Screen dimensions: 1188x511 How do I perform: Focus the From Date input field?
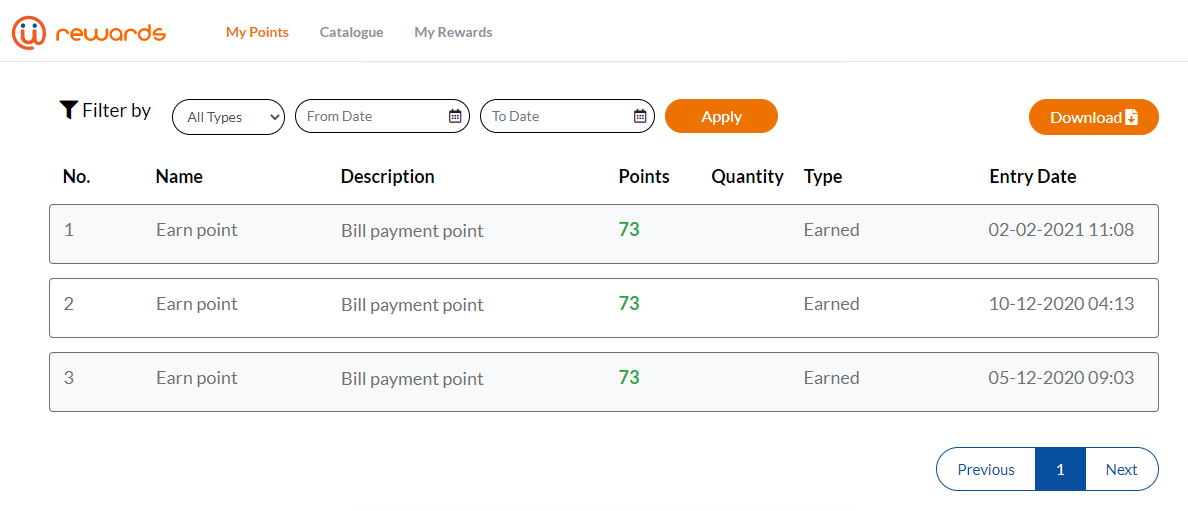pos(382,116)
